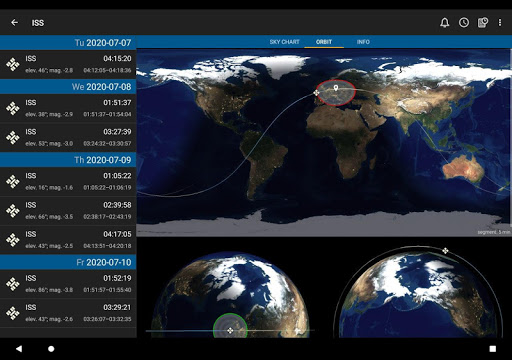Tap the Android home circle button
This screenshot has height=360, width=512.
[x=51, y=349]
